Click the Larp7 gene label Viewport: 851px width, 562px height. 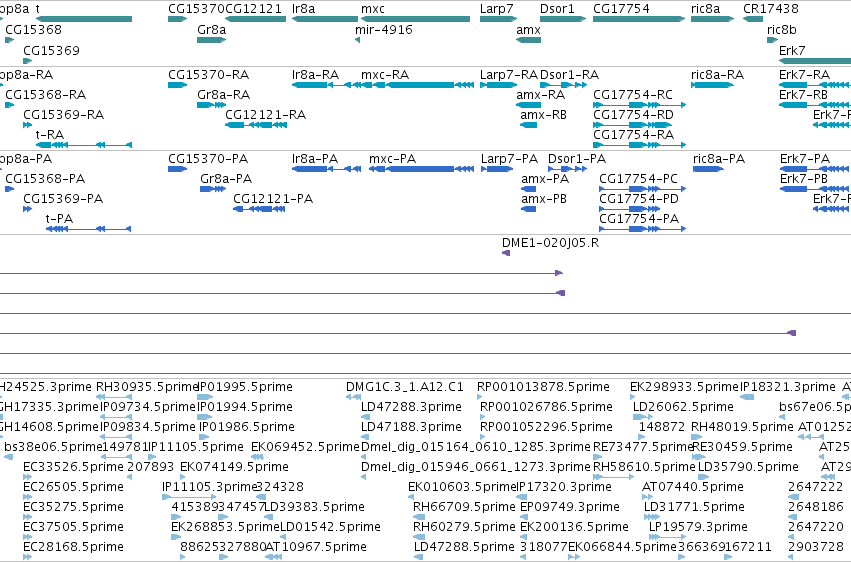[496, 9]
